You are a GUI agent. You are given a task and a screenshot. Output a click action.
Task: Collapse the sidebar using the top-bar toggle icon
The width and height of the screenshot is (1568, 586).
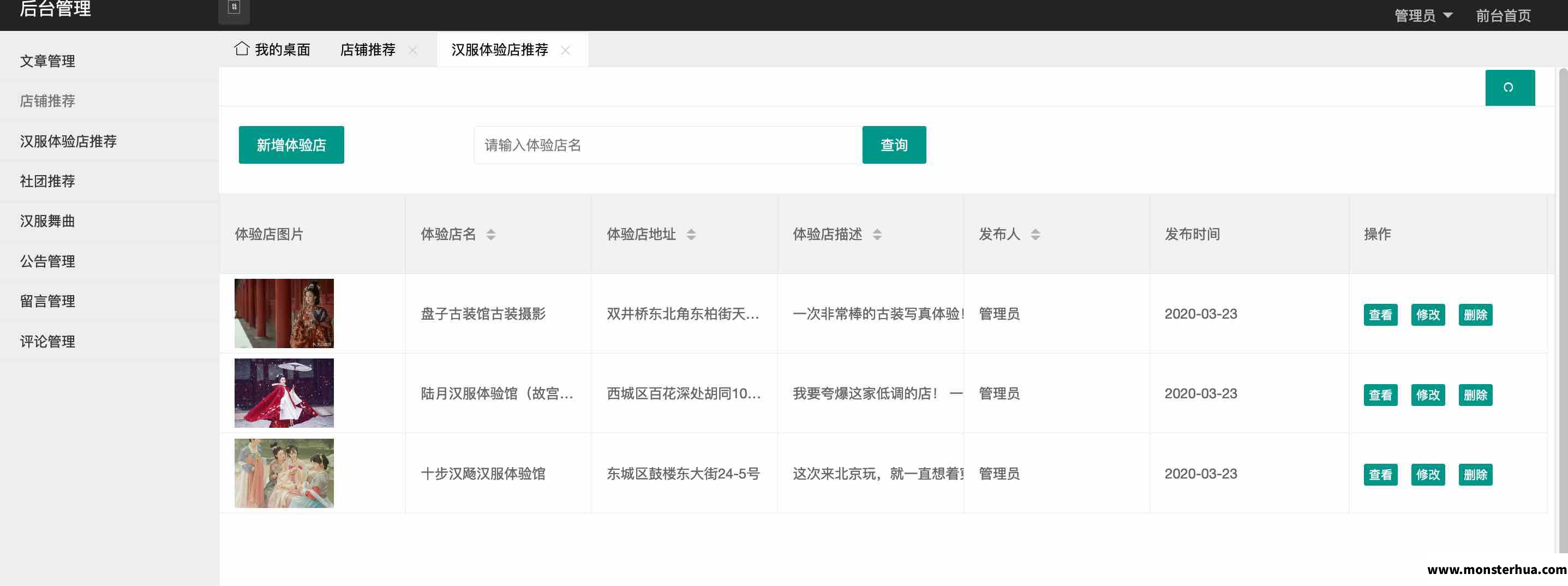234,9
